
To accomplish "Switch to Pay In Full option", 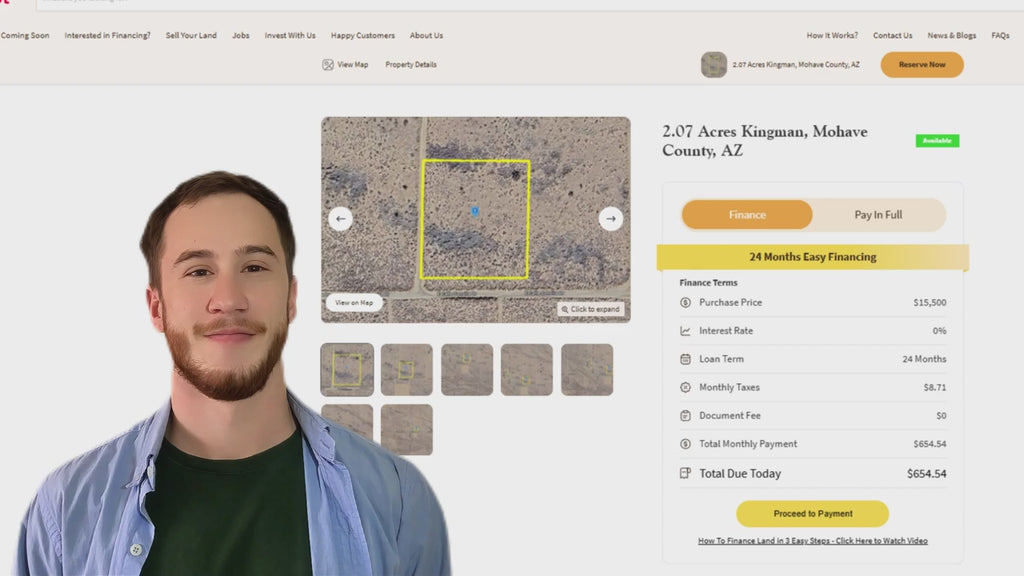I will pos(878,215).
